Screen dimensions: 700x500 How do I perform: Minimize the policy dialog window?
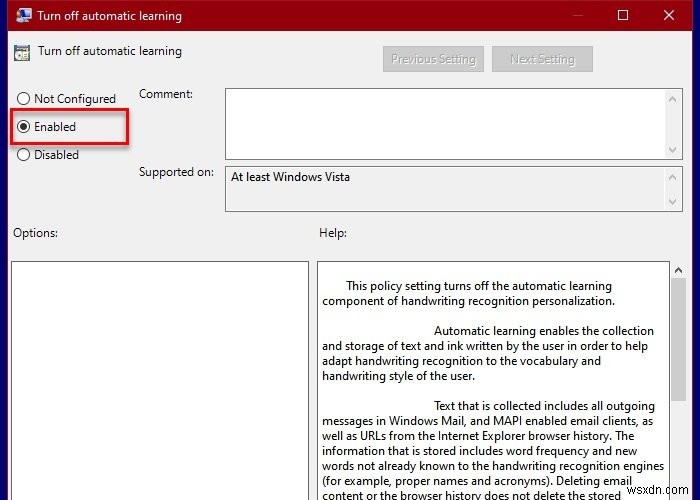coord(578,15)
